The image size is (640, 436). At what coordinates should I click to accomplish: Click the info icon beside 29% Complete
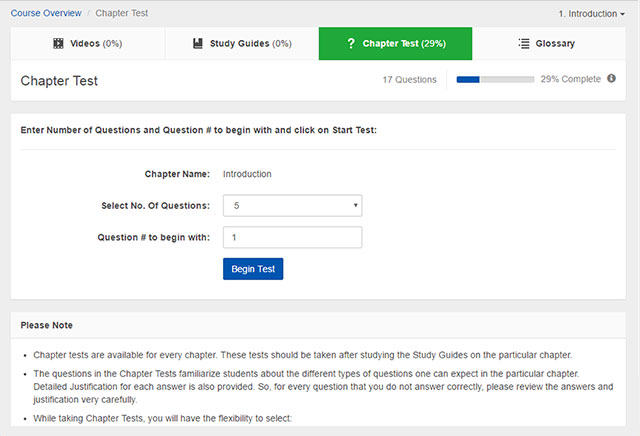coord(611,79)
